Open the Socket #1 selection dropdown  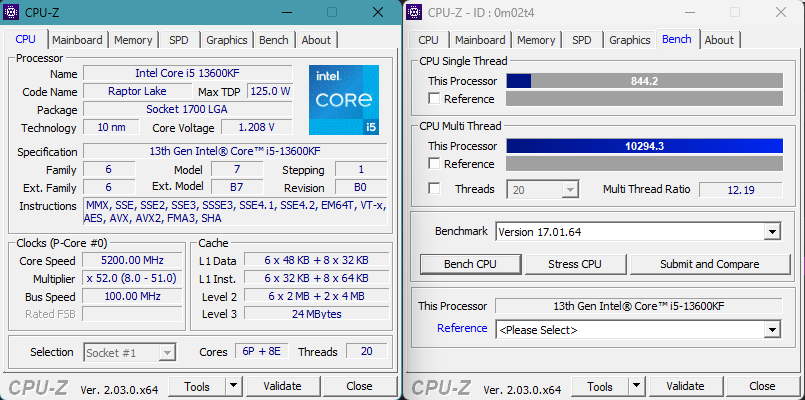129,352
